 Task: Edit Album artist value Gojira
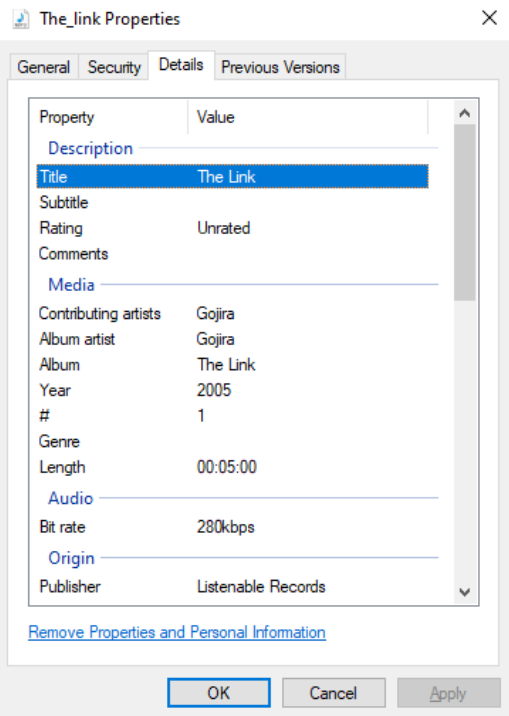(215, 339)
